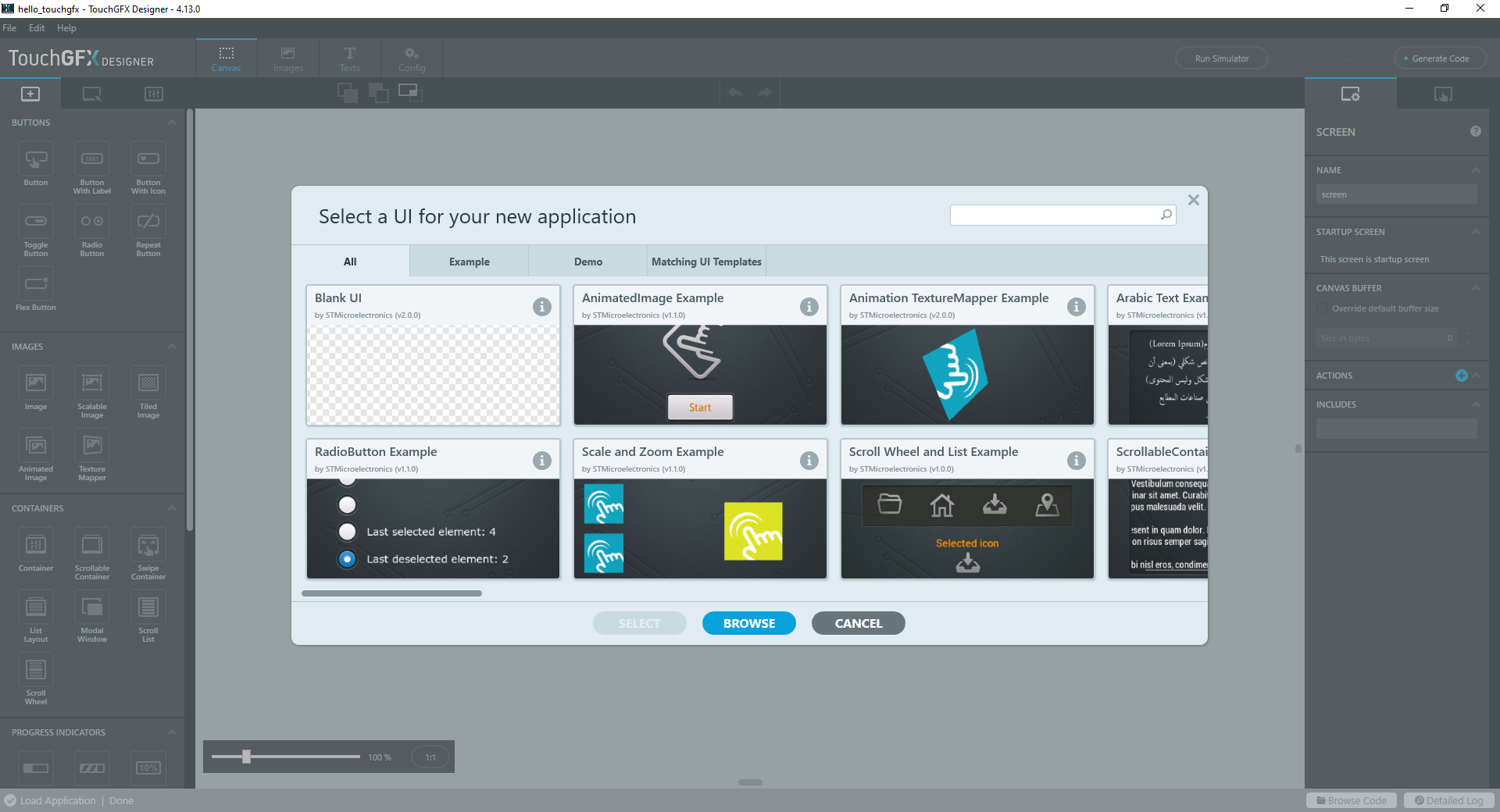Click the 1:1 zoom reset toggle

pyautogui.click(x=430, y=757)
